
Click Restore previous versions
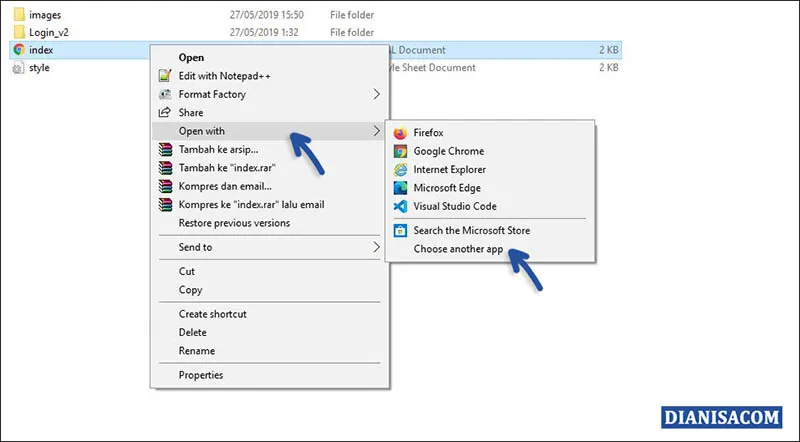click(x=270, y=223)
